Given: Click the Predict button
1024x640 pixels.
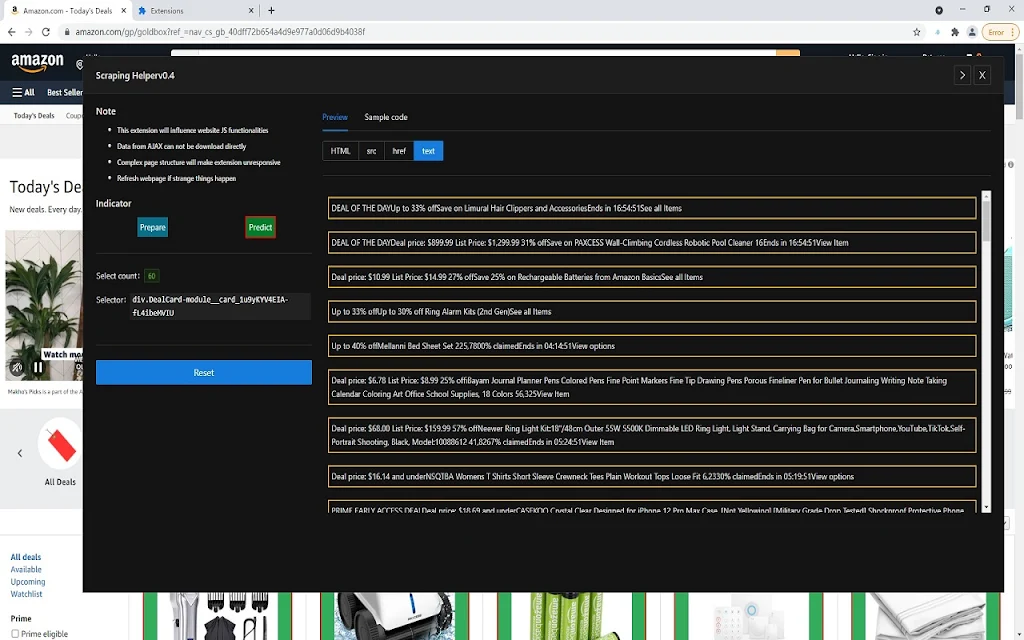Looking at the screenshot, I should (x=260, y=227).
